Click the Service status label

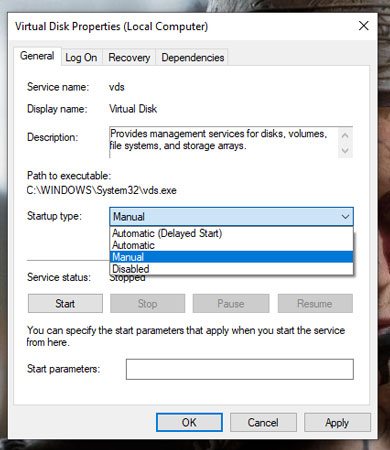click(x=59, y=277)
